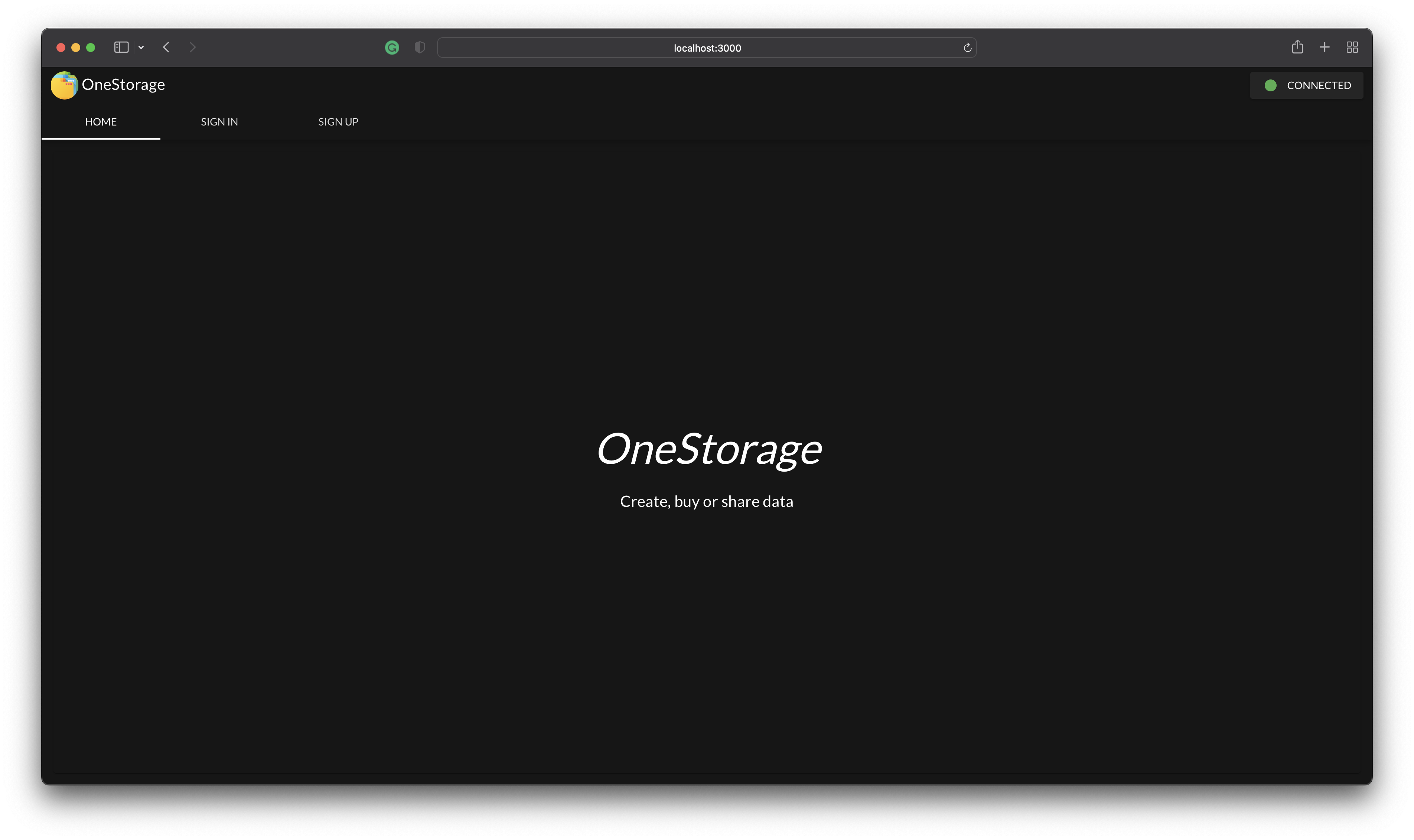Click the OneStorage header title text

123,85
